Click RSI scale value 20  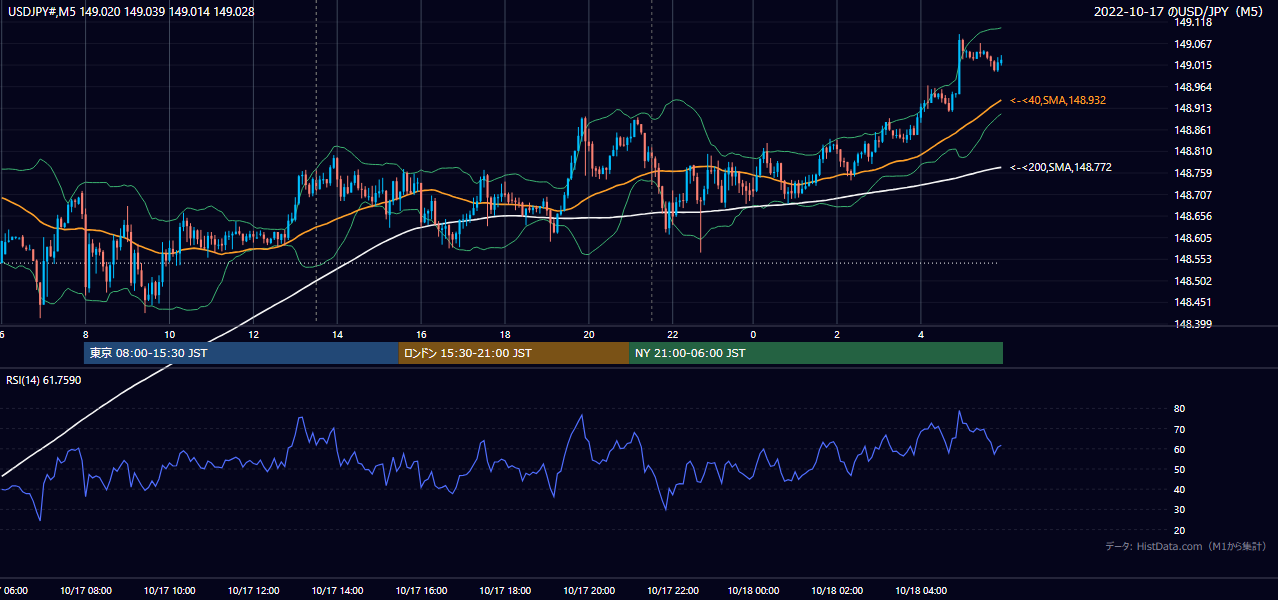(x=1180, y=530)
